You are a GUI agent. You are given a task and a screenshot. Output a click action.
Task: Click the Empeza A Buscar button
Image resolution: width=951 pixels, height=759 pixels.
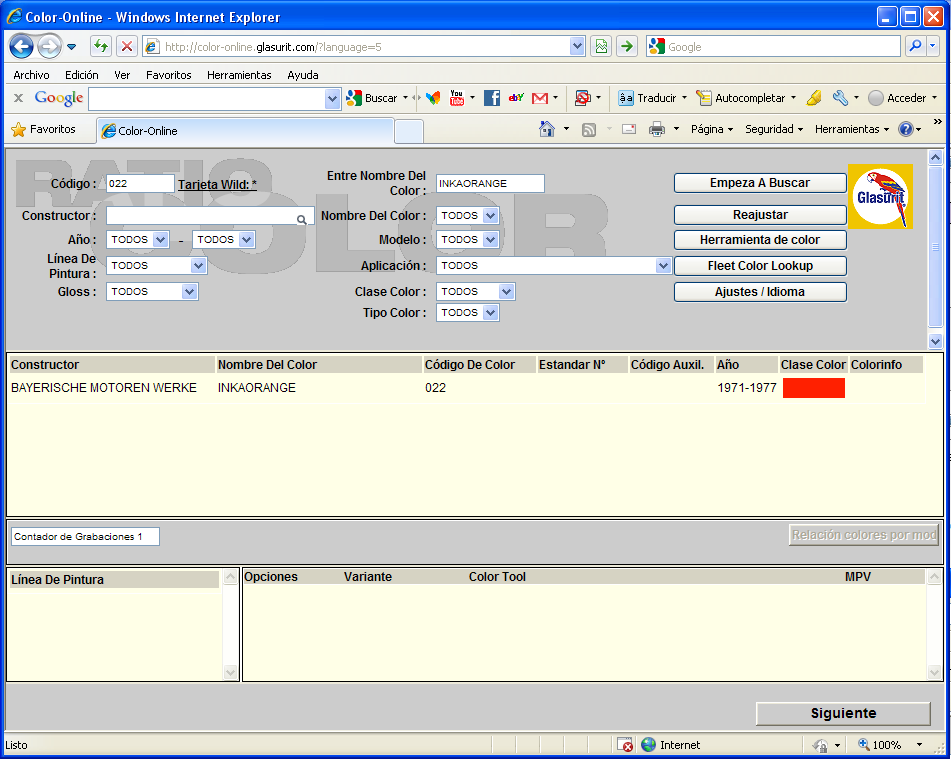pyautogui.click(x=760, y=183)
